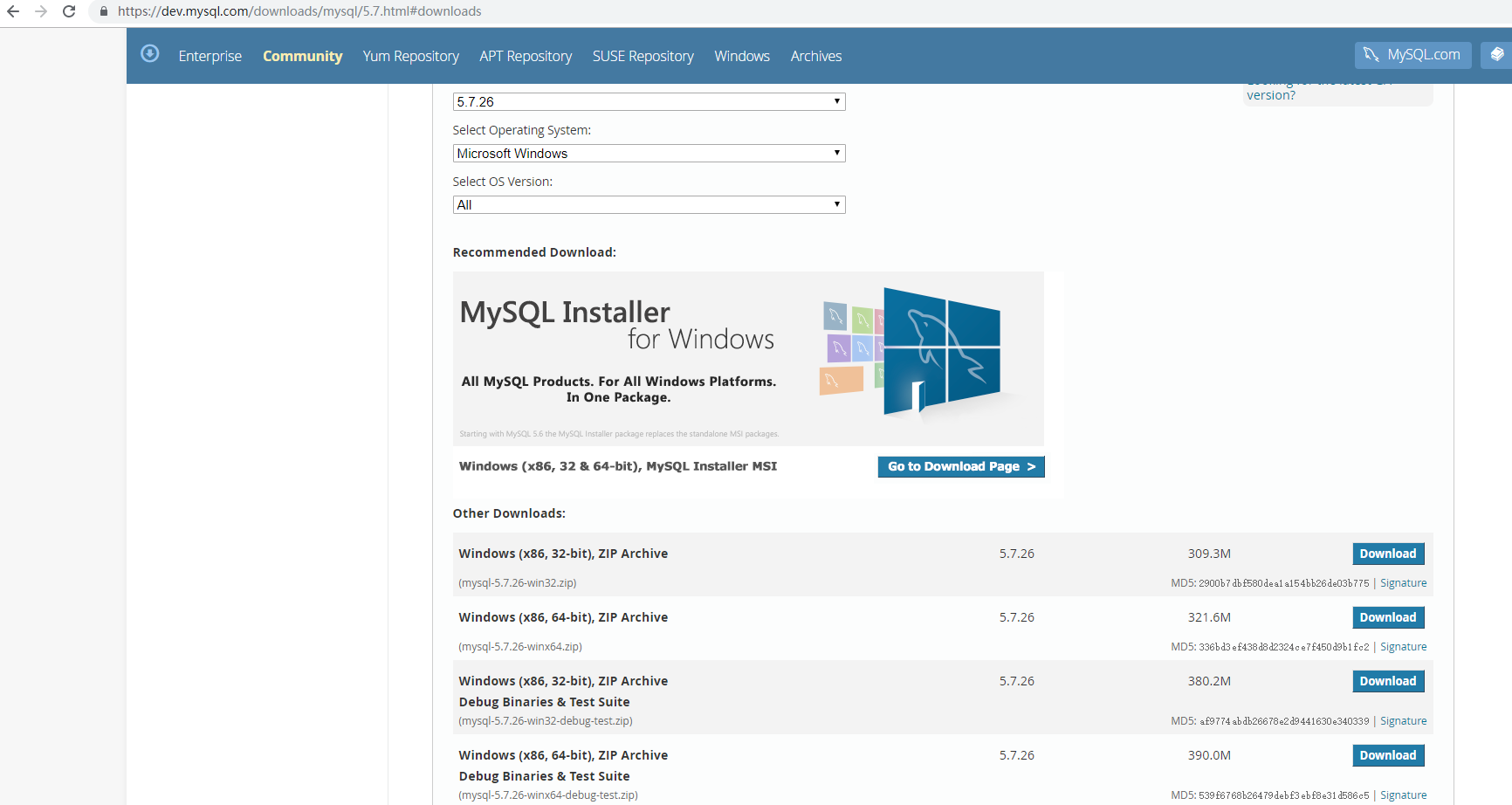Click the 321.6M file size value
This screenshot has width=1512, height=805.
tap(1209, 617)
